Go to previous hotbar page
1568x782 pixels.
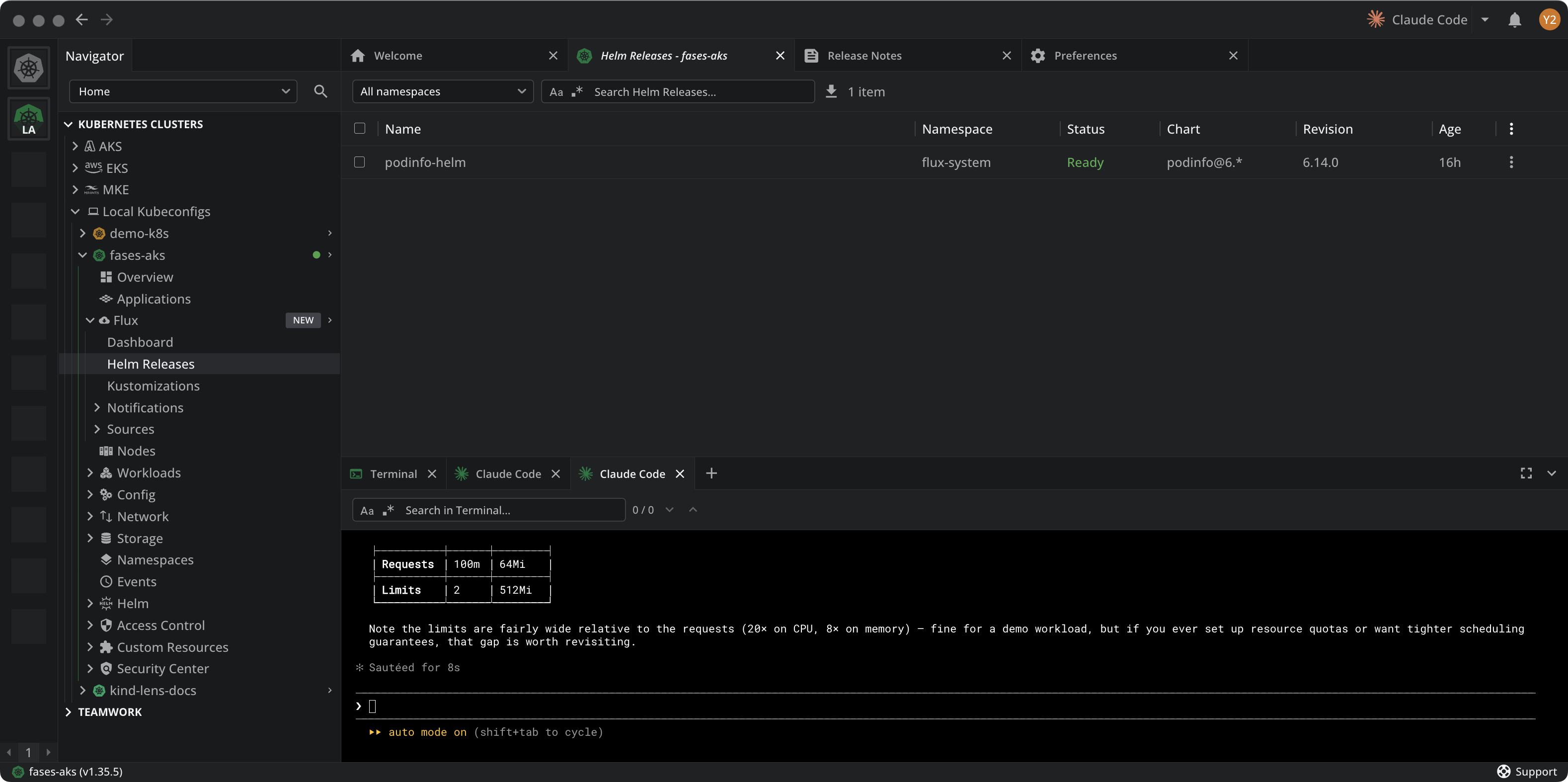[x=8, y=752]
